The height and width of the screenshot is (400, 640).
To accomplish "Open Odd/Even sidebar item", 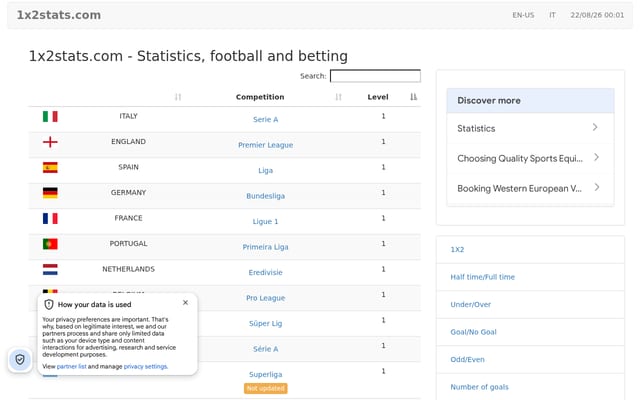I will click(x=467, y=360).
